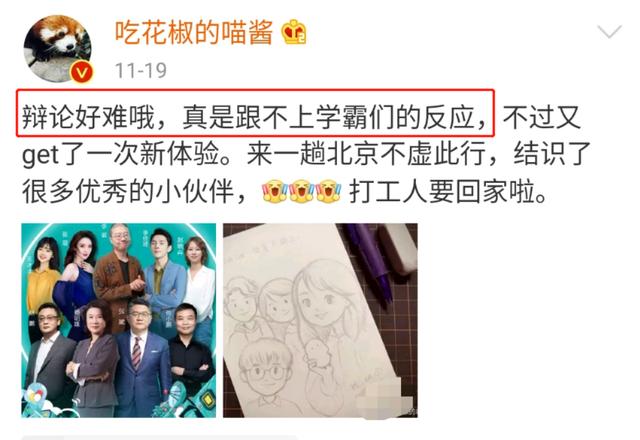Click the phrase 打工人要回家啦

pyautogui.click(x=448, y=192)
